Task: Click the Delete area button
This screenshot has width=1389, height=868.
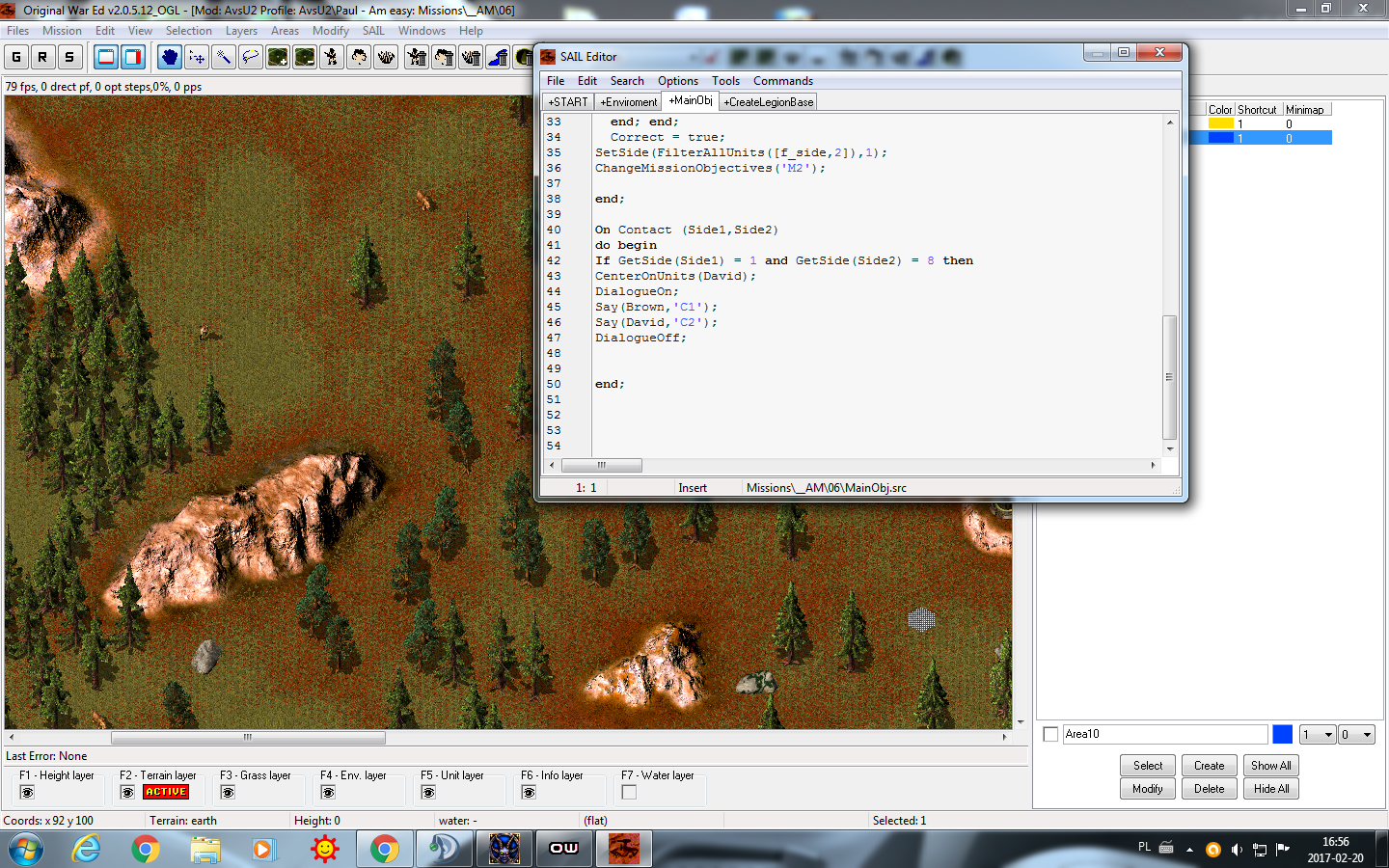Action: tap(1210, 789)
